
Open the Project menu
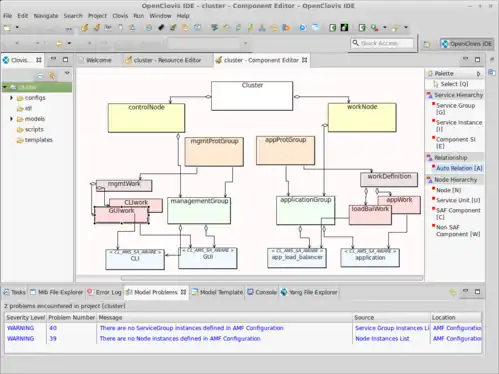97,16
